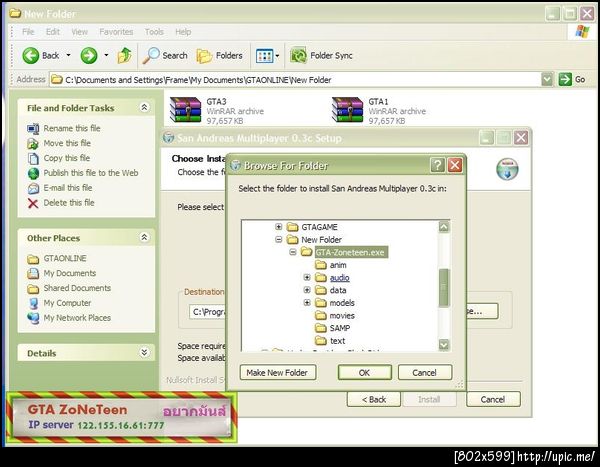
Task: Click Make New Folder button
Action: (278, 372)
